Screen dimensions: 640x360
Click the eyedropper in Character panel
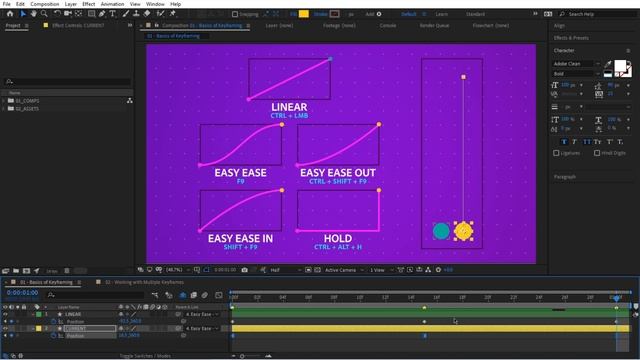[608, 64]
